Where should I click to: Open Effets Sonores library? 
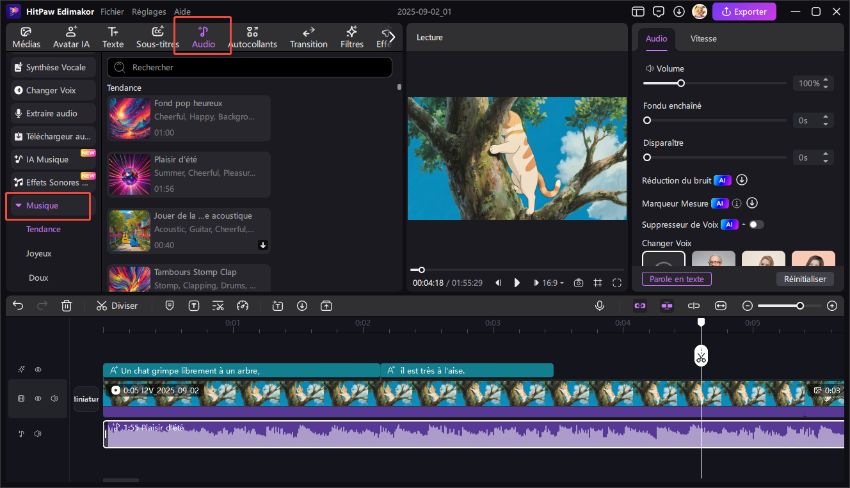pos(52,182)
